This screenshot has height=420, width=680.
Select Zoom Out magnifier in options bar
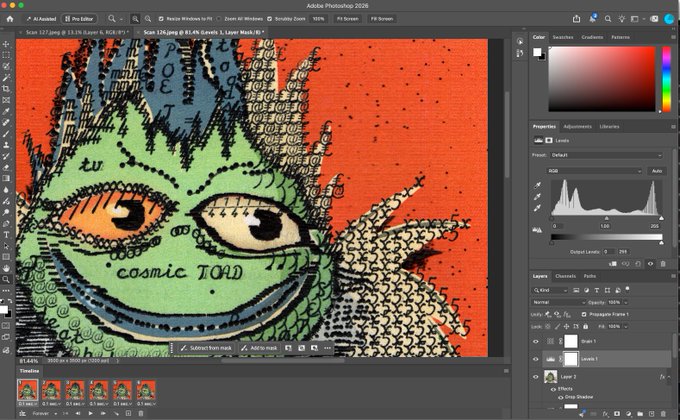pos(148,19)
